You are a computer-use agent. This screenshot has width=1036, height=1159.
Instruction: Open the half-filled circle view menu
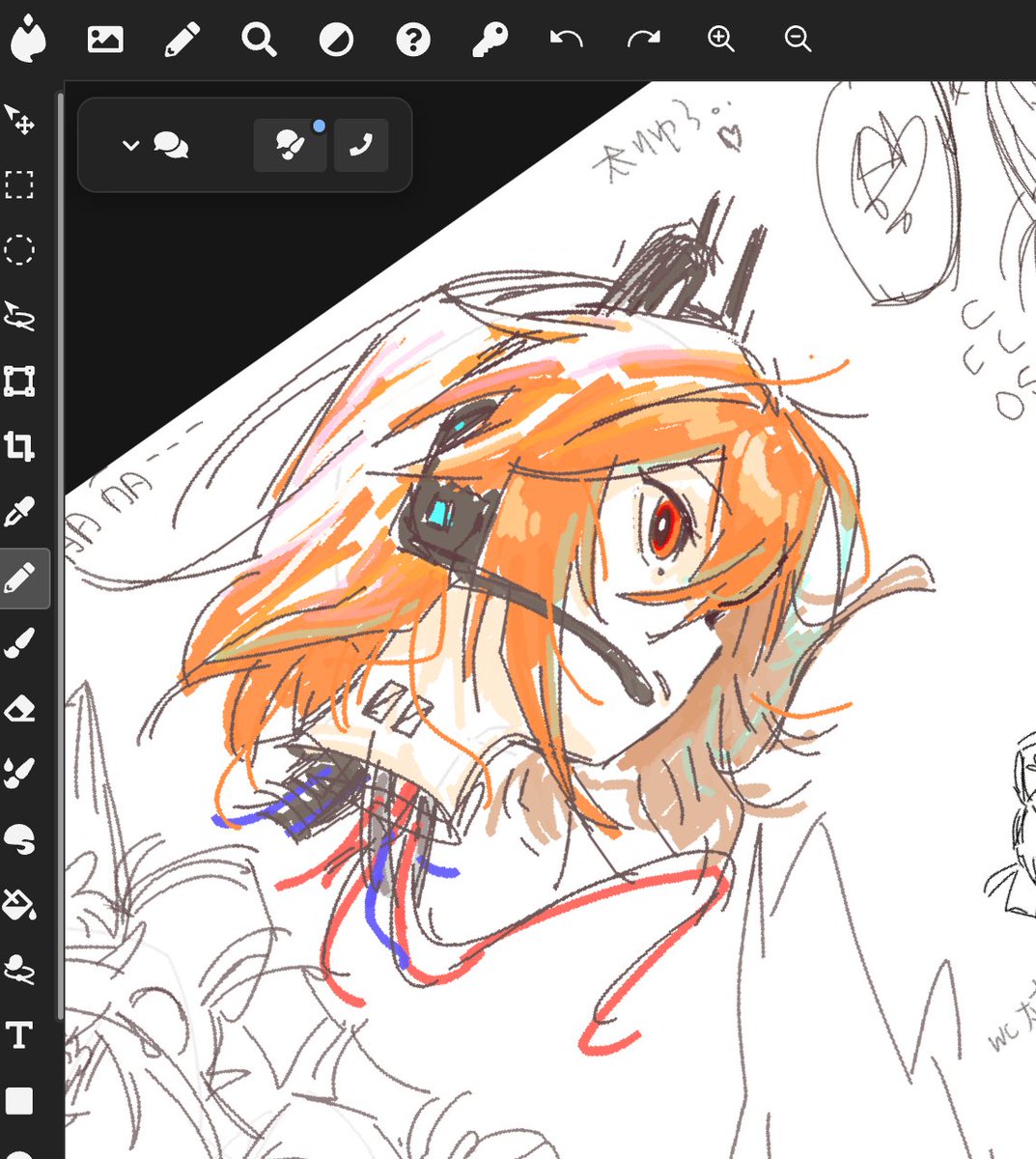336,40
